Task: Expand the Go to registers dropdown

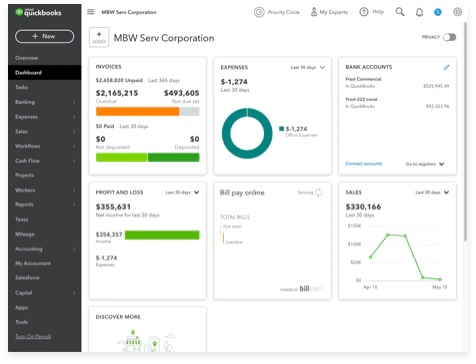Action: point(425,164)
